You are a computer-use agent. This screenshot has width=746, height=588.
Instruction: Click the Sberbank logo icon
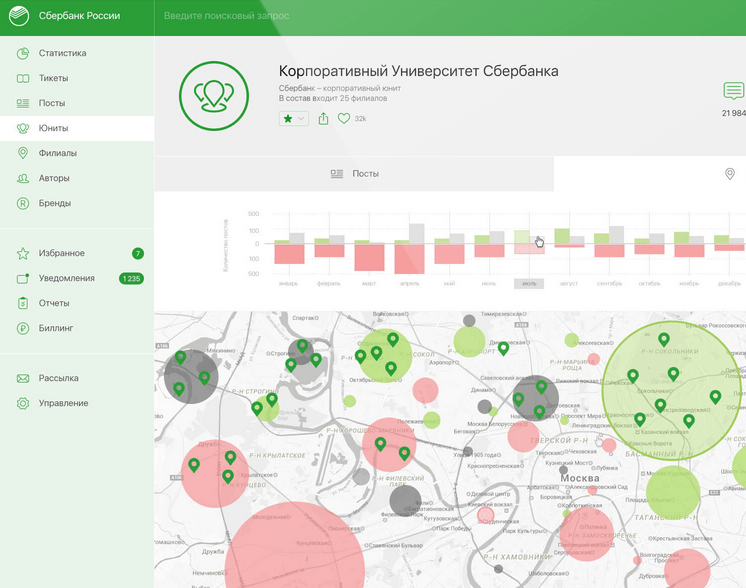click(19, 16)
